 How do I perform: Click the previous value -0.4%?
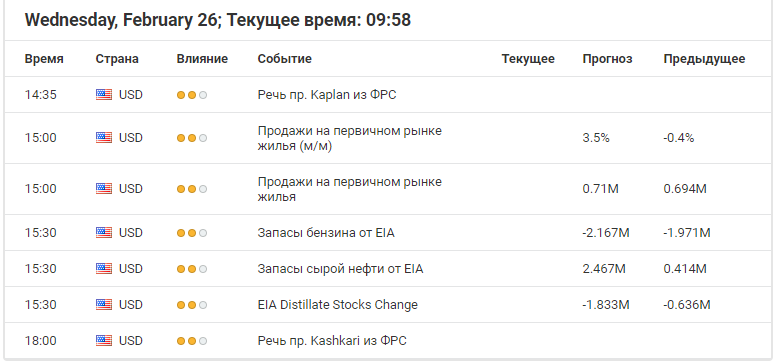click(678, 138)
